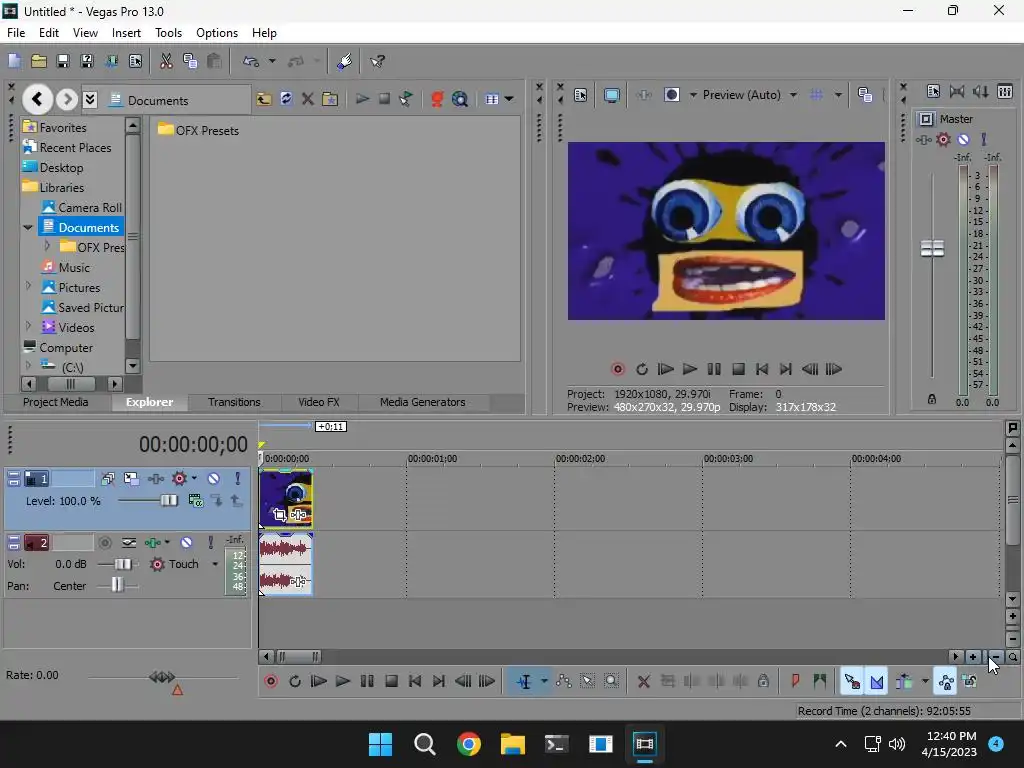
Task: Save the project using the floppy icon
Action: click(63, 61)
